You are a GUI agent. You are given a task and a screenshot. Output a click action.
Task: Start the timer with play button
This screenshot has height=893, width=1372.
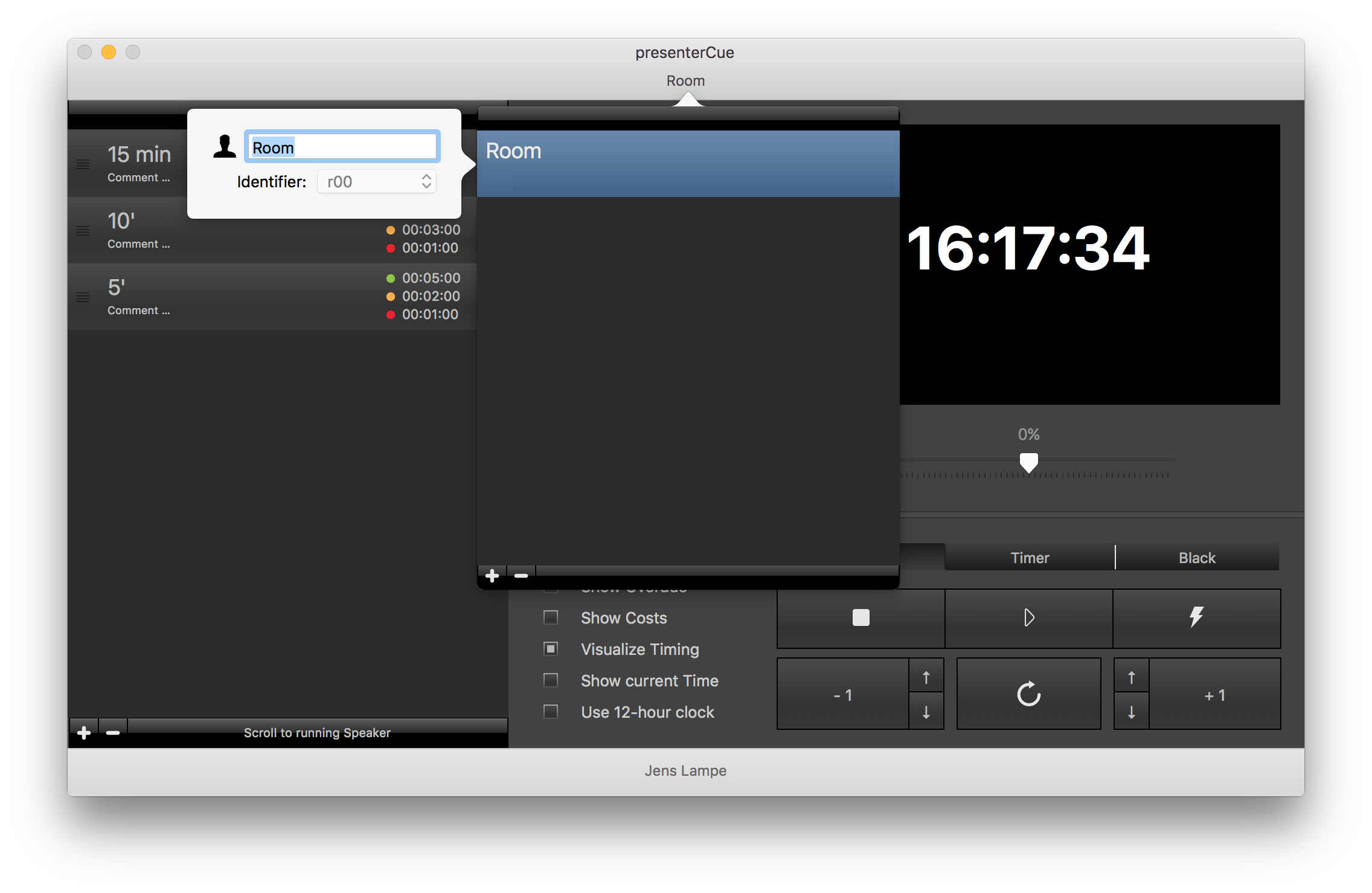[1028, 618]
